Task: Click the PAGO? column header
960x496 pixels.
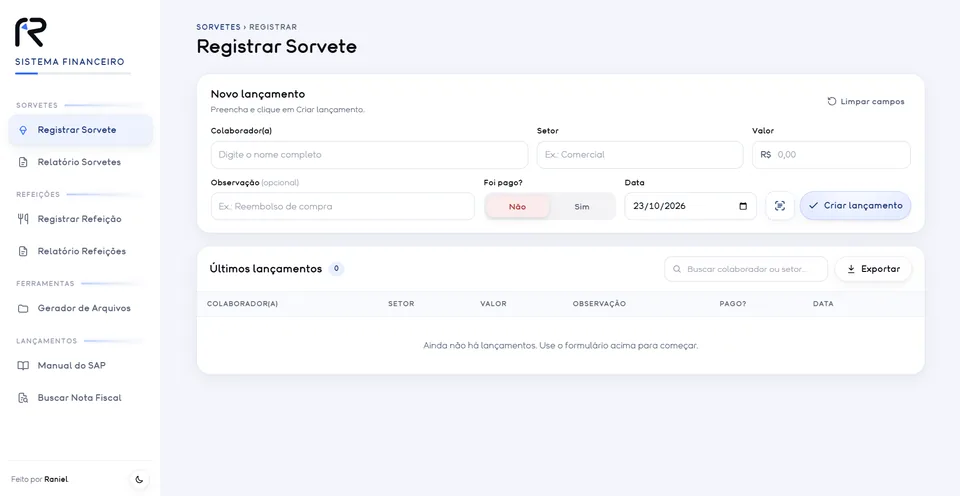Action: [x=733, y=304]
